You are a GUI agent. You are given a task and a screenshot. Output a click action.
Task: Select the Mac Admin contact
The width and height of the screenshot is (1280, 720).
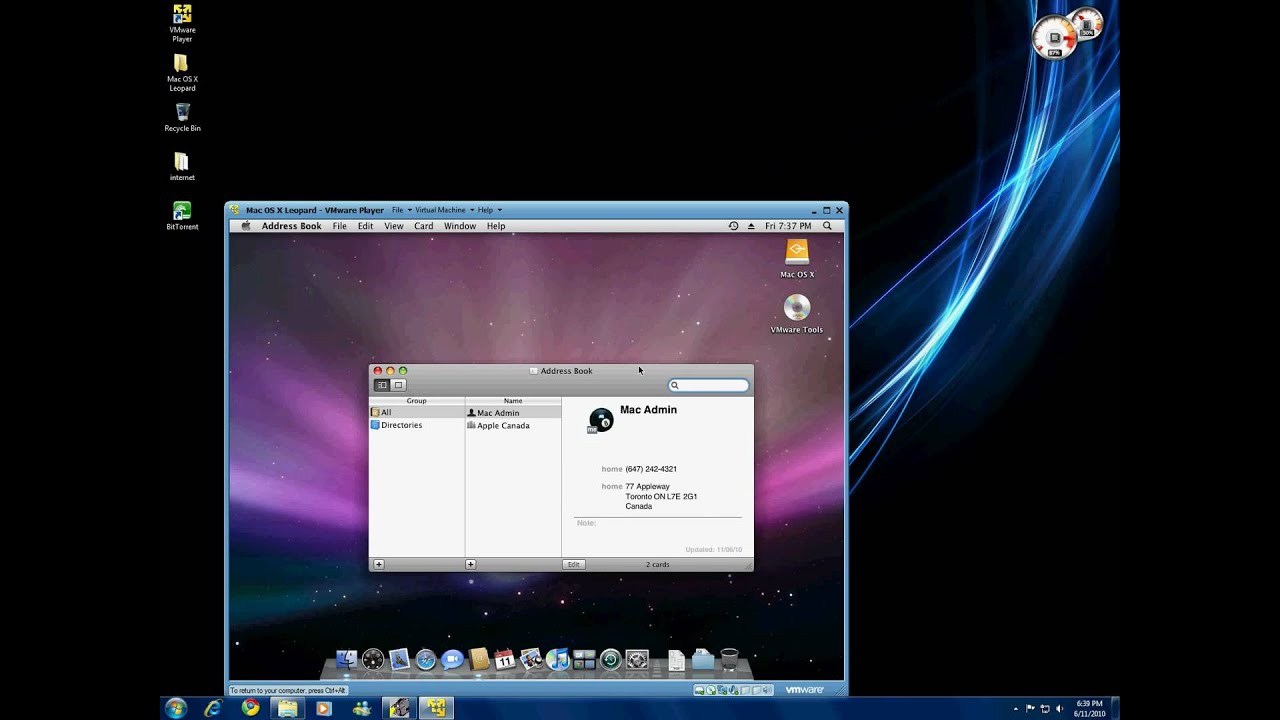(x=513, y=412)
